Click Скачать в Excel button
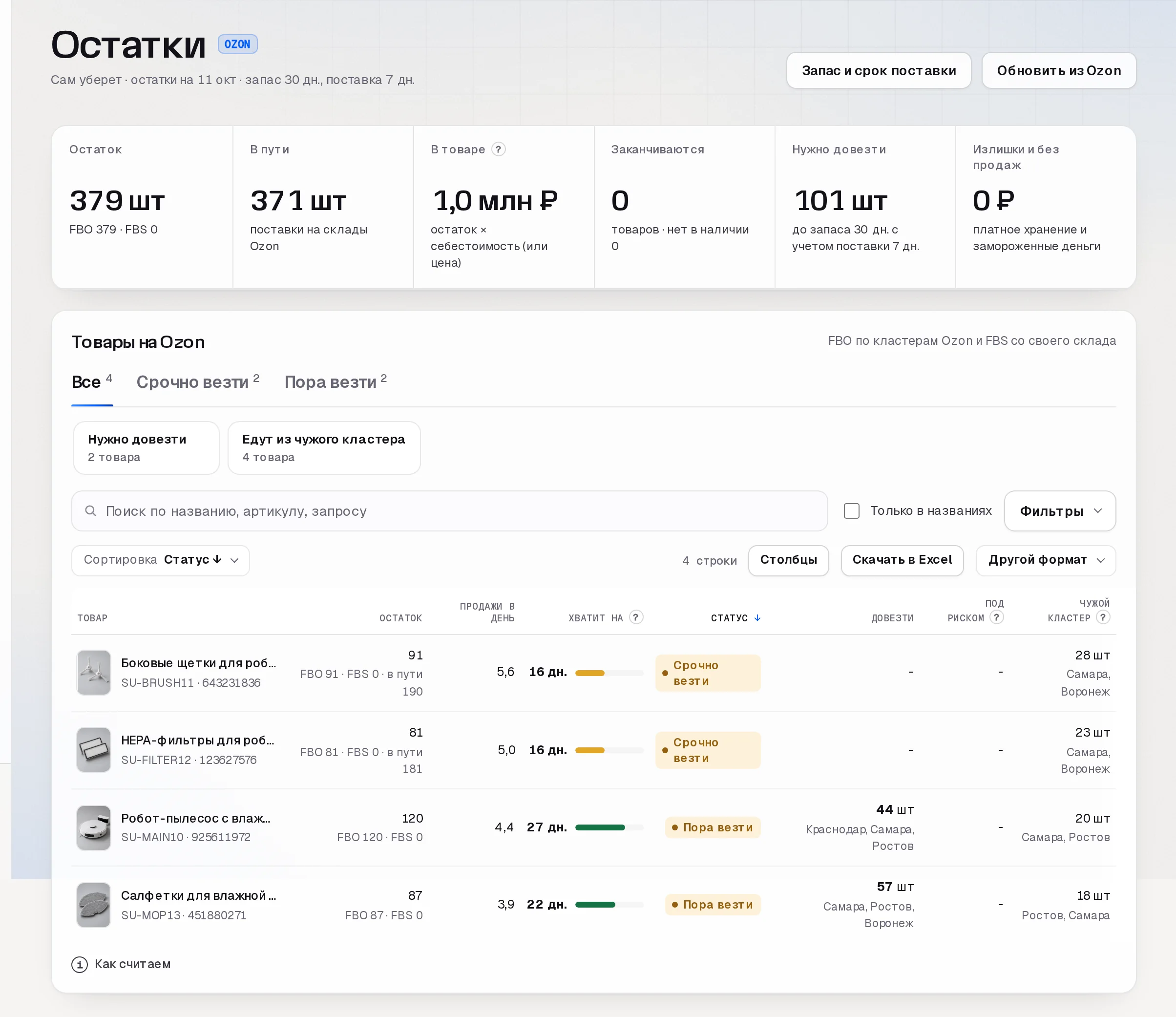The height and width of the screenshot is (1017, 1176). tap(902, 560)
